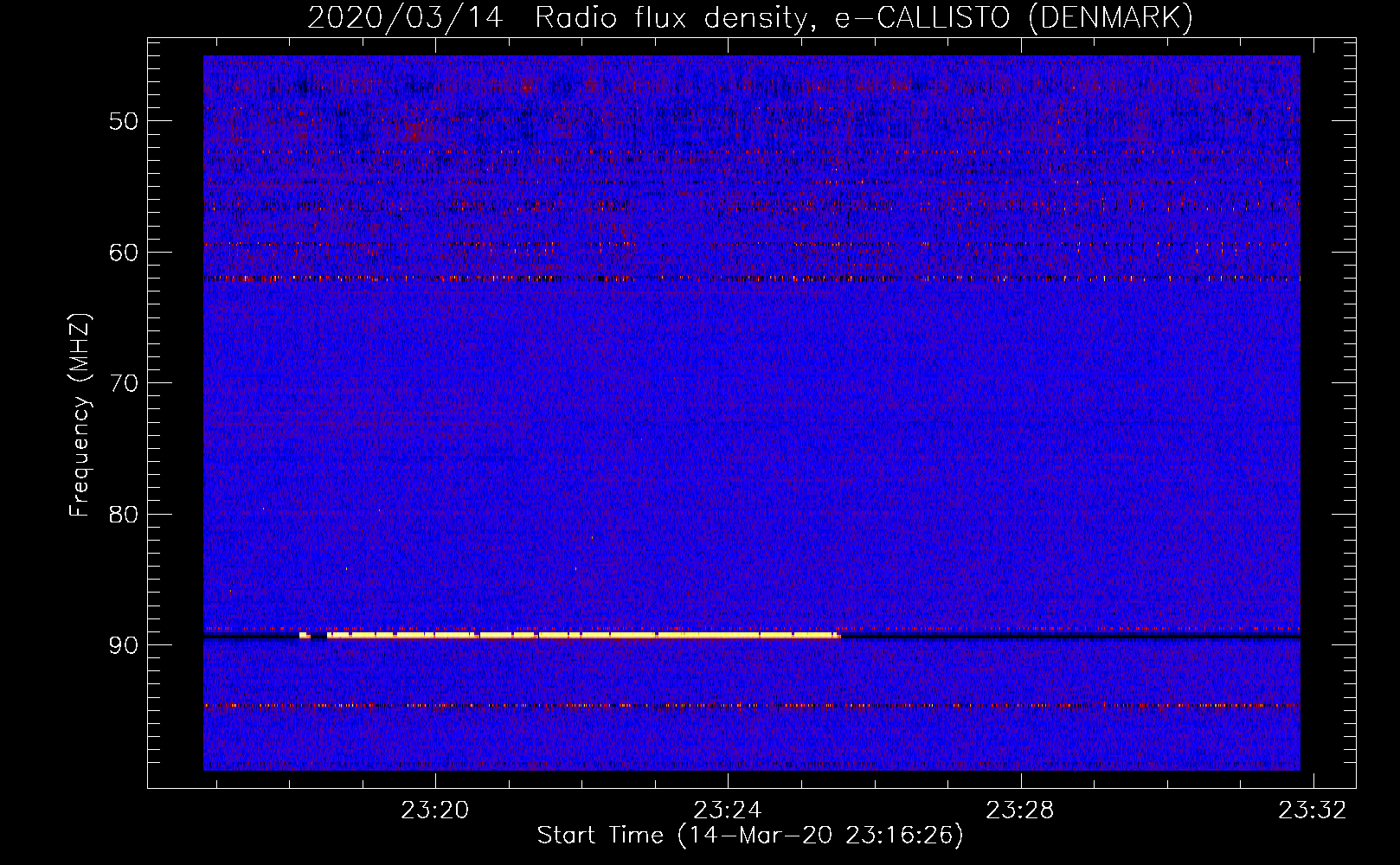1400x865 pixels.
Task: Click the dotted interference line near 62 MHz
Action: [752, 279]
